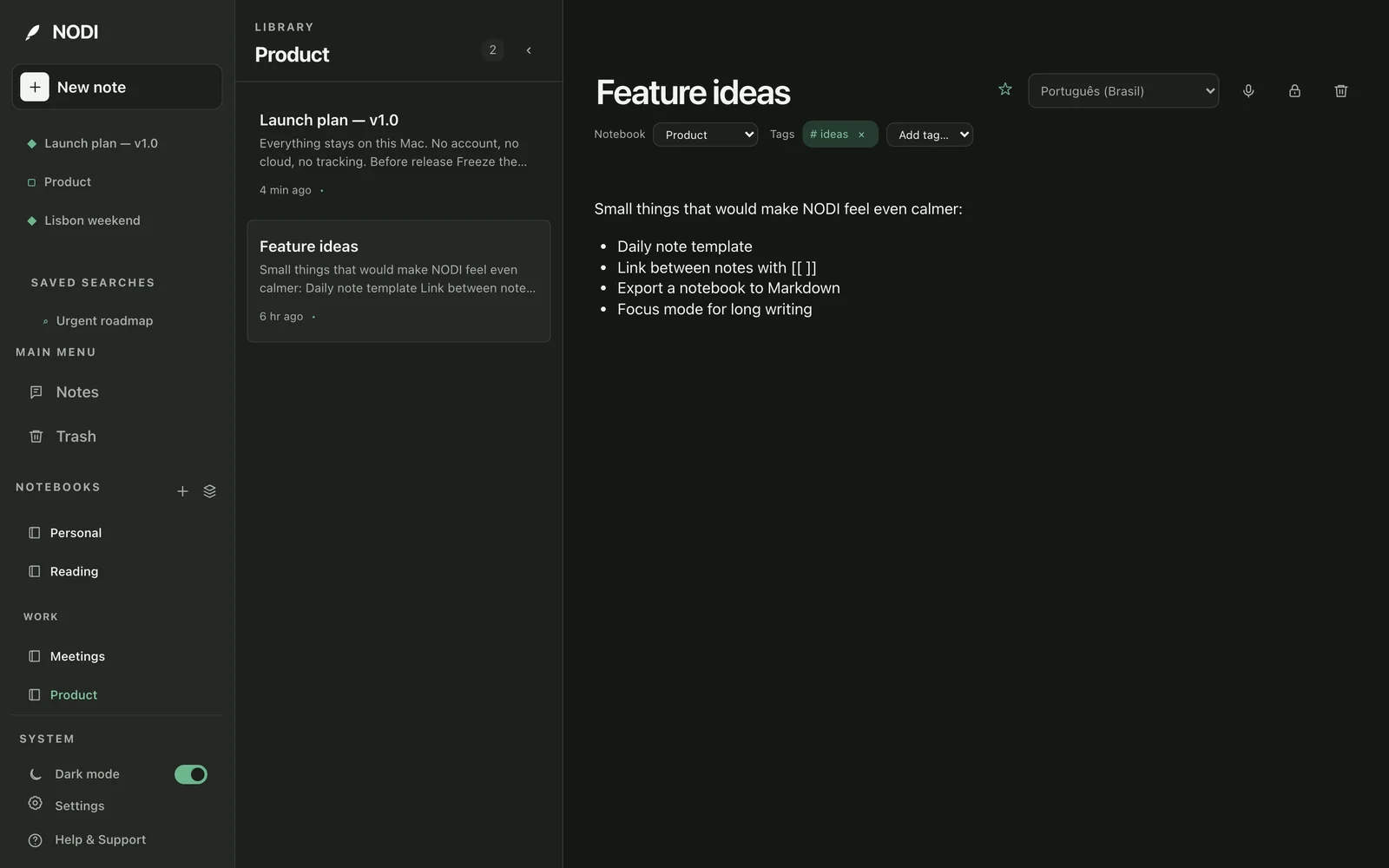Toggle Dark mode switch off
Screen dimensions: 1389x868
(191, 774)
